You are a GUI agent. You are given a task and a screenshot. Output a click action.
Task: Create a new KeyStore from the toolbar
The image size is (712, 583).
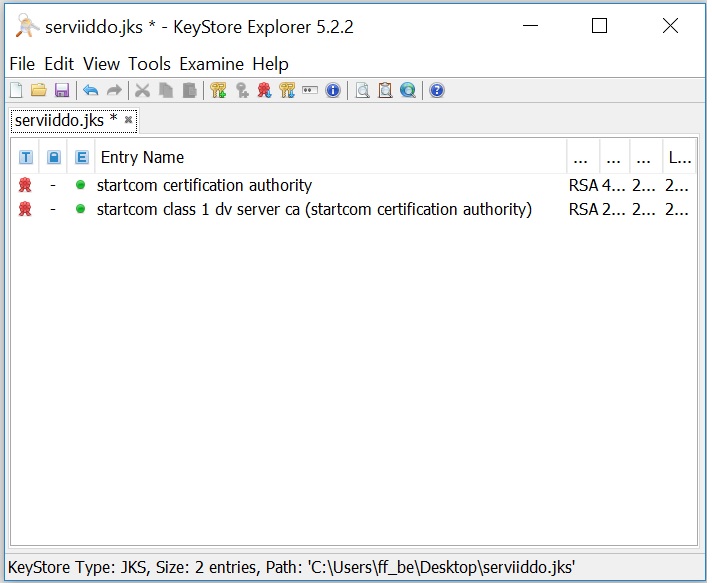pos(15,91)
